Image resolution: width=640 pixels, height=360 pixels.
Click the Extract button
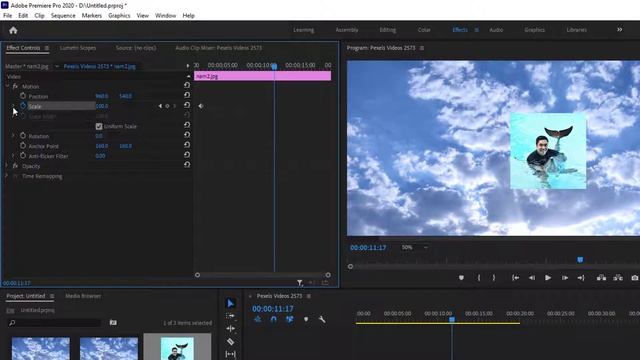click(618, 278)
